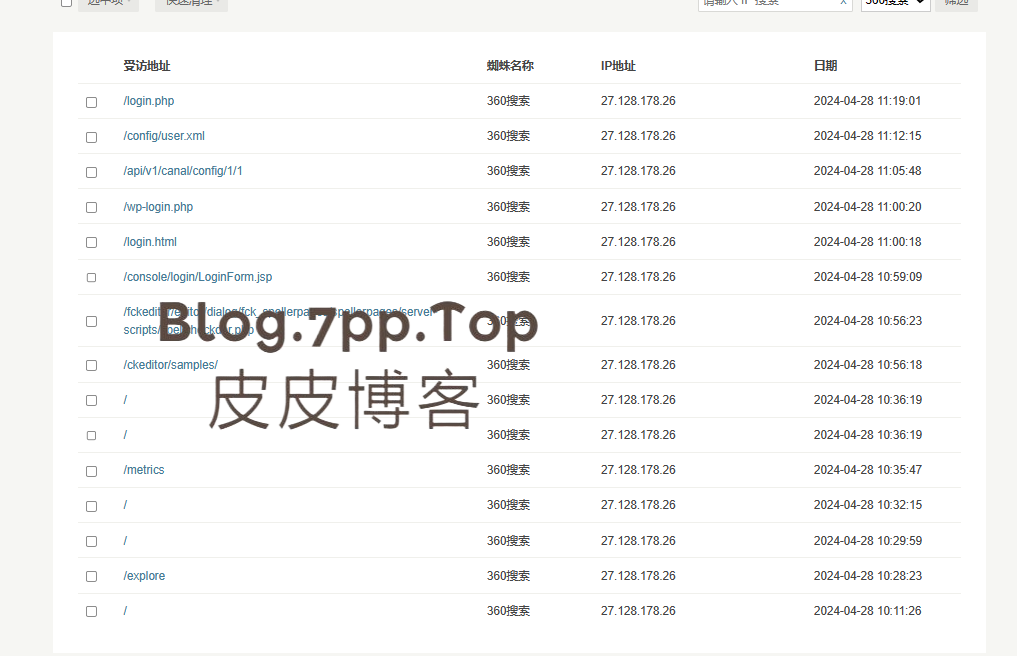The image size is (1017, 656).
Task: Open the /console/login/LoginForm.jsp link
Action: [198, 277]
